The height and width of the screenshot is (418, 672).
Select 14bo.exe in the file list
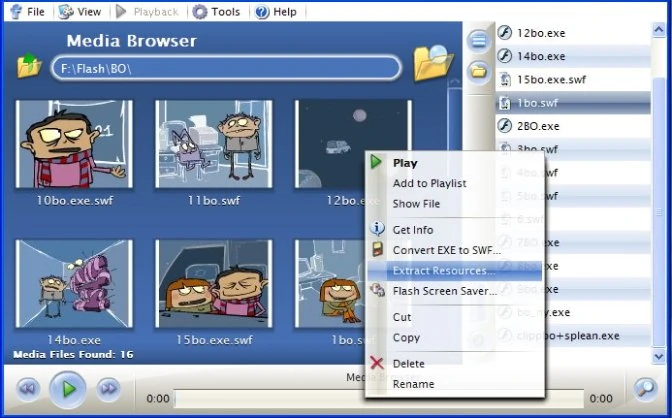pyautogui.click(x=573, y=56)
